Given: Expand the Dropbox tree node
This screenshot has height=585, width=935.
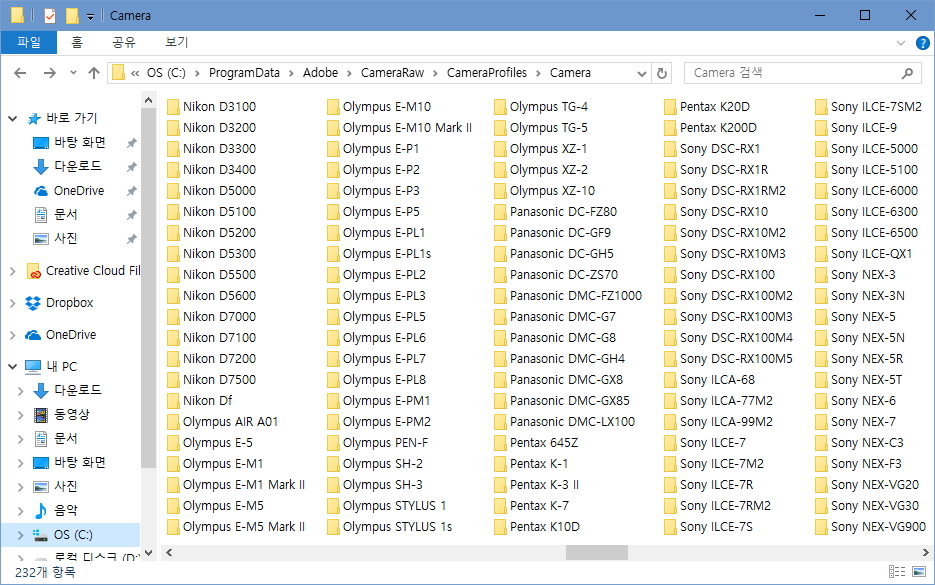Looking at the screenshot, I should pyautogui.click(x=13, y=303).
